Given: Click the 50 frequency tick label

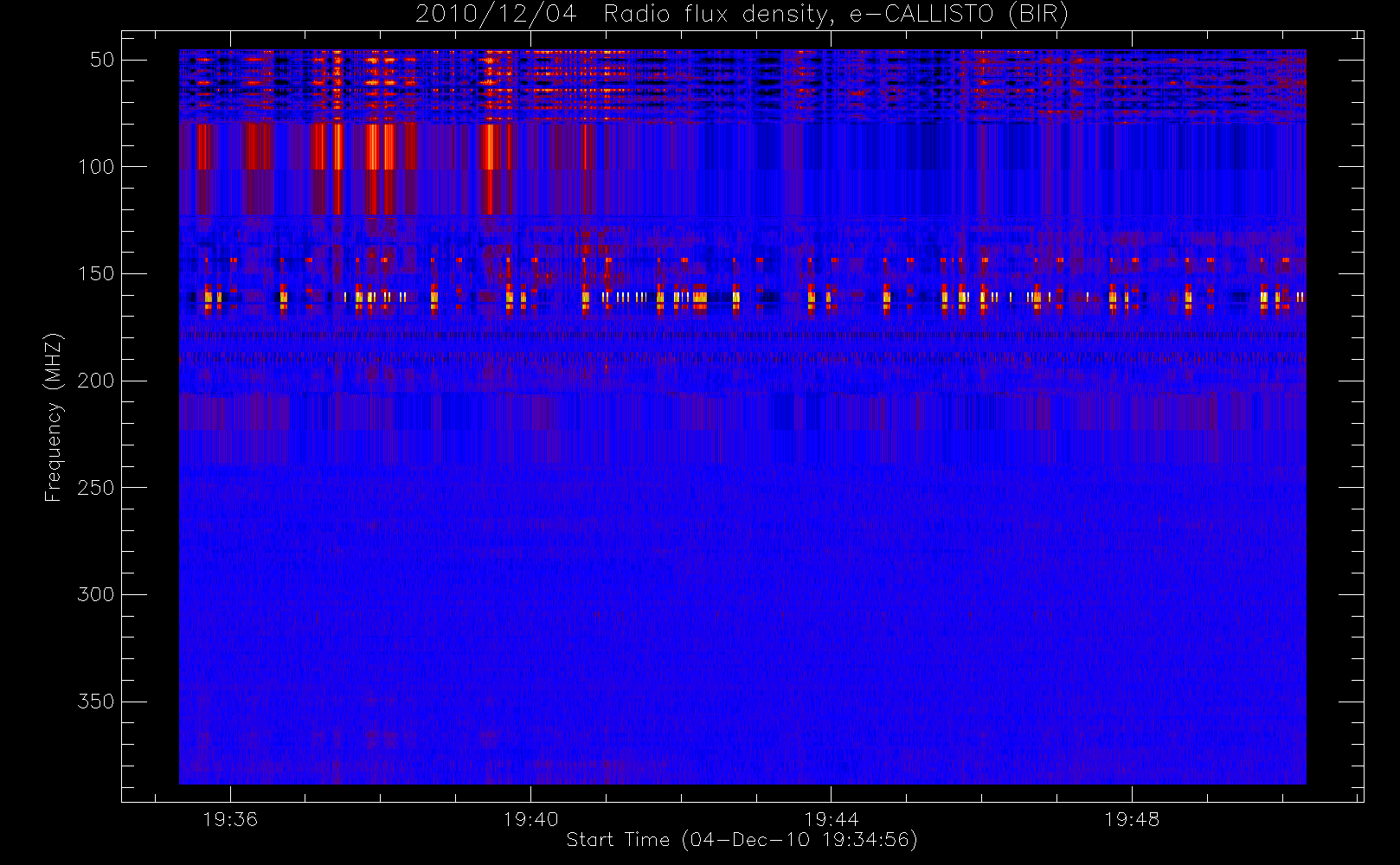Looking at the screenshot, I should (102, 60).
